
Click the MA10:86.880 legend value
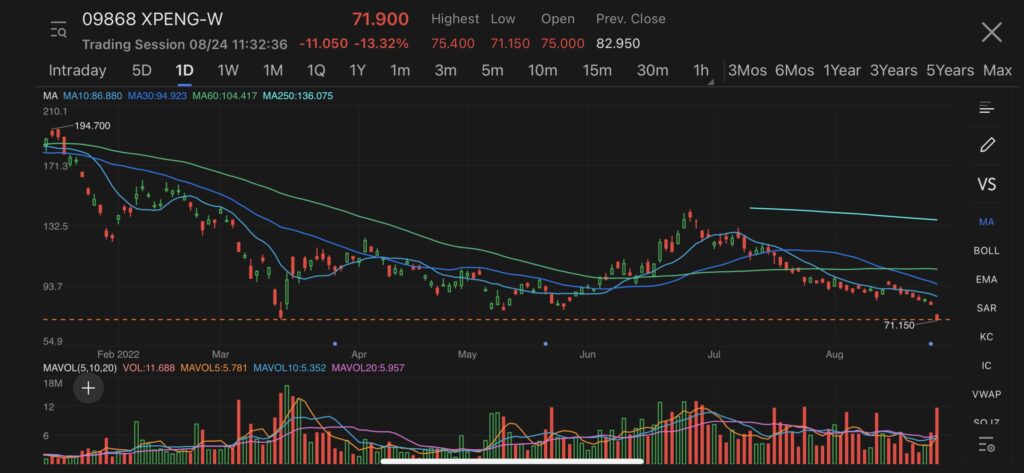pyautogui.click(x=92, y=96)
